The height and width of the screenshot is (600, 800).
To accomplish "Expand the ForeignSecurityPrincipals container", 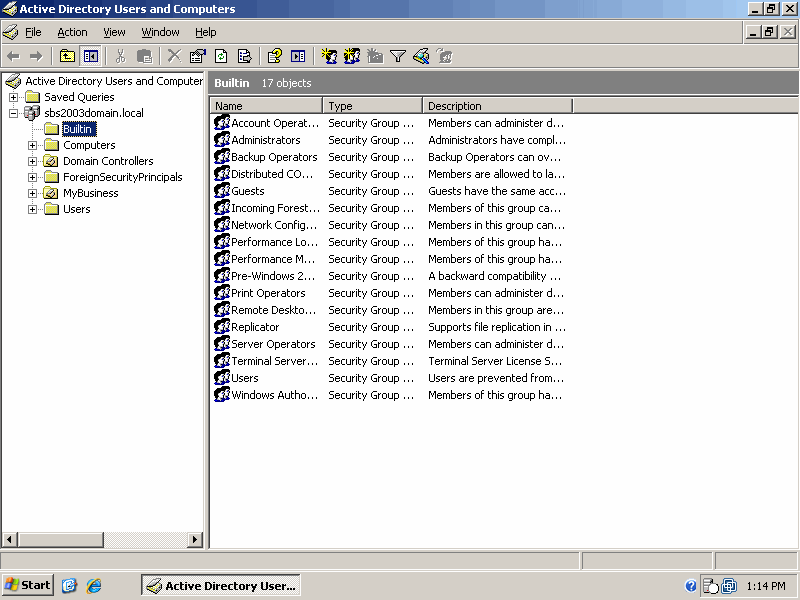I will (x=33, y=178).
